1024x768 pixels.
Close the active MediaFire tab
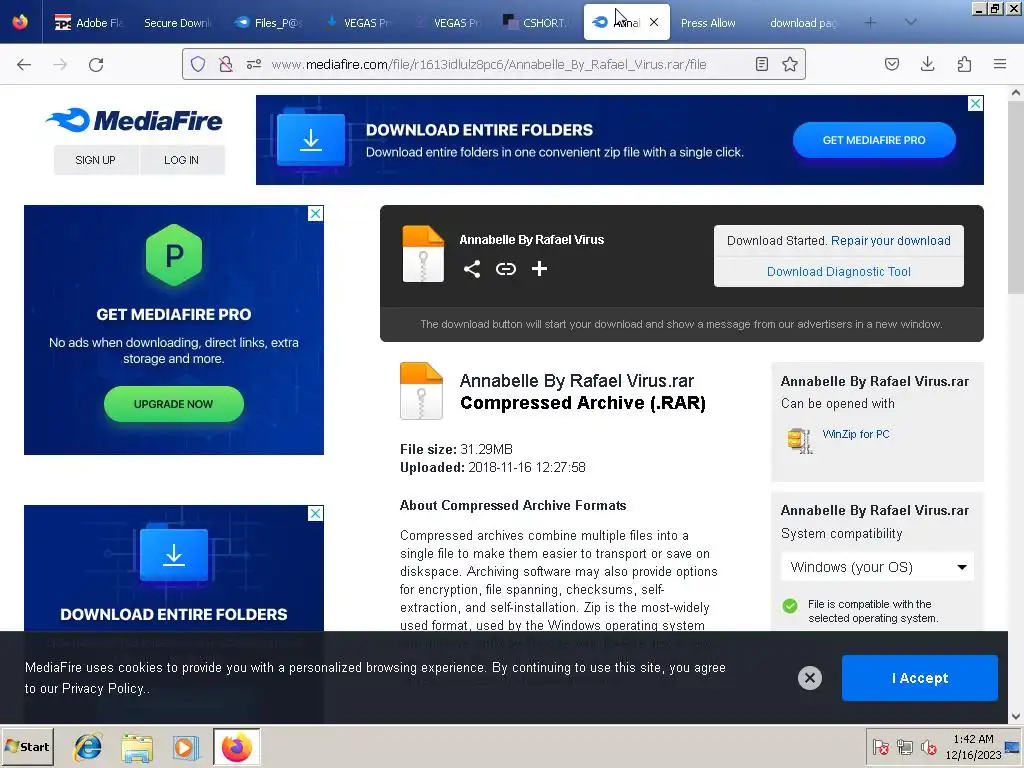coord(654,22)
